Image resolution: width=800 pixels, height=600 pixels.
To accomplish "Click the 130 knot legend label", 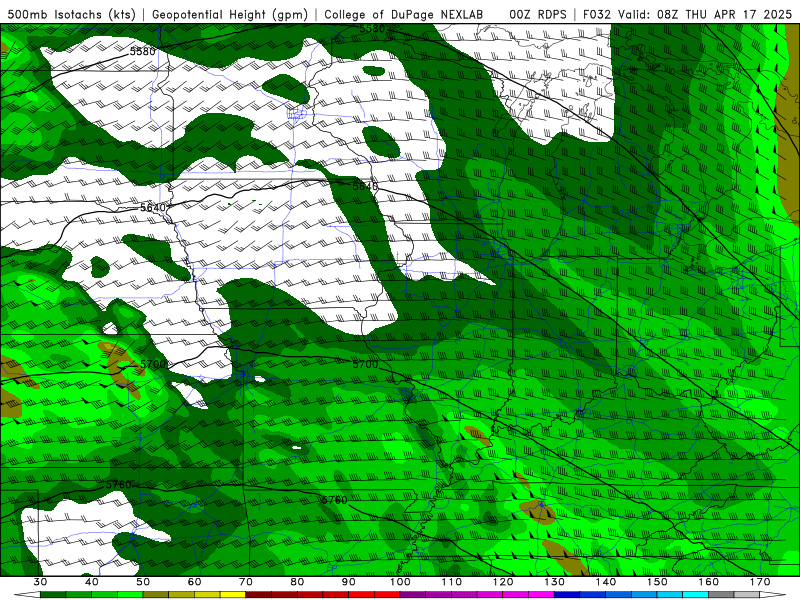I will coord(555,582).
